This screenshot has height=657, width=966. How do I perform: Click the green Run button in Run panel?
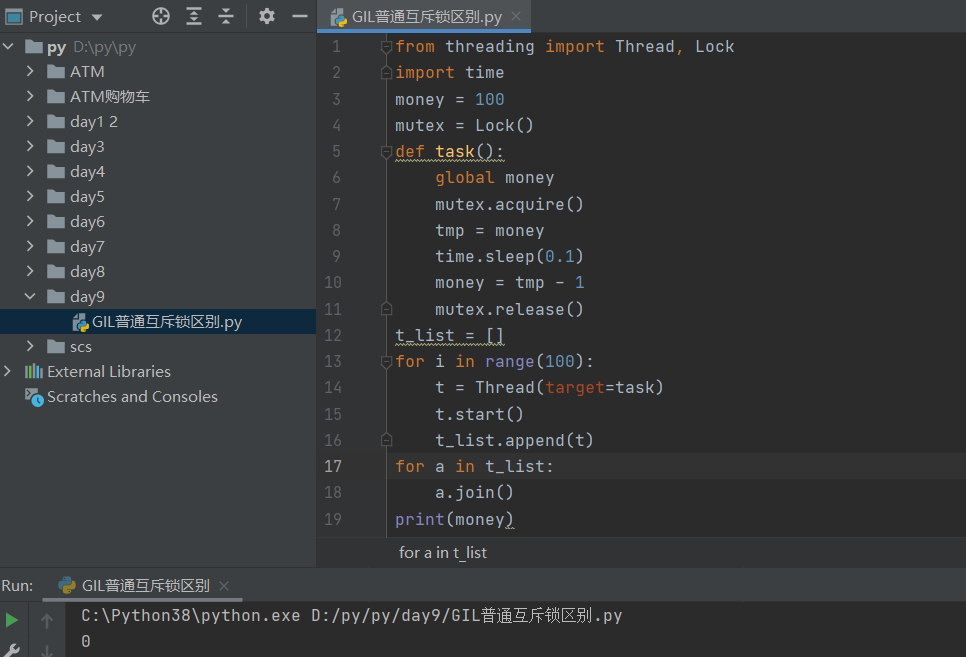[x=12, y=620]
